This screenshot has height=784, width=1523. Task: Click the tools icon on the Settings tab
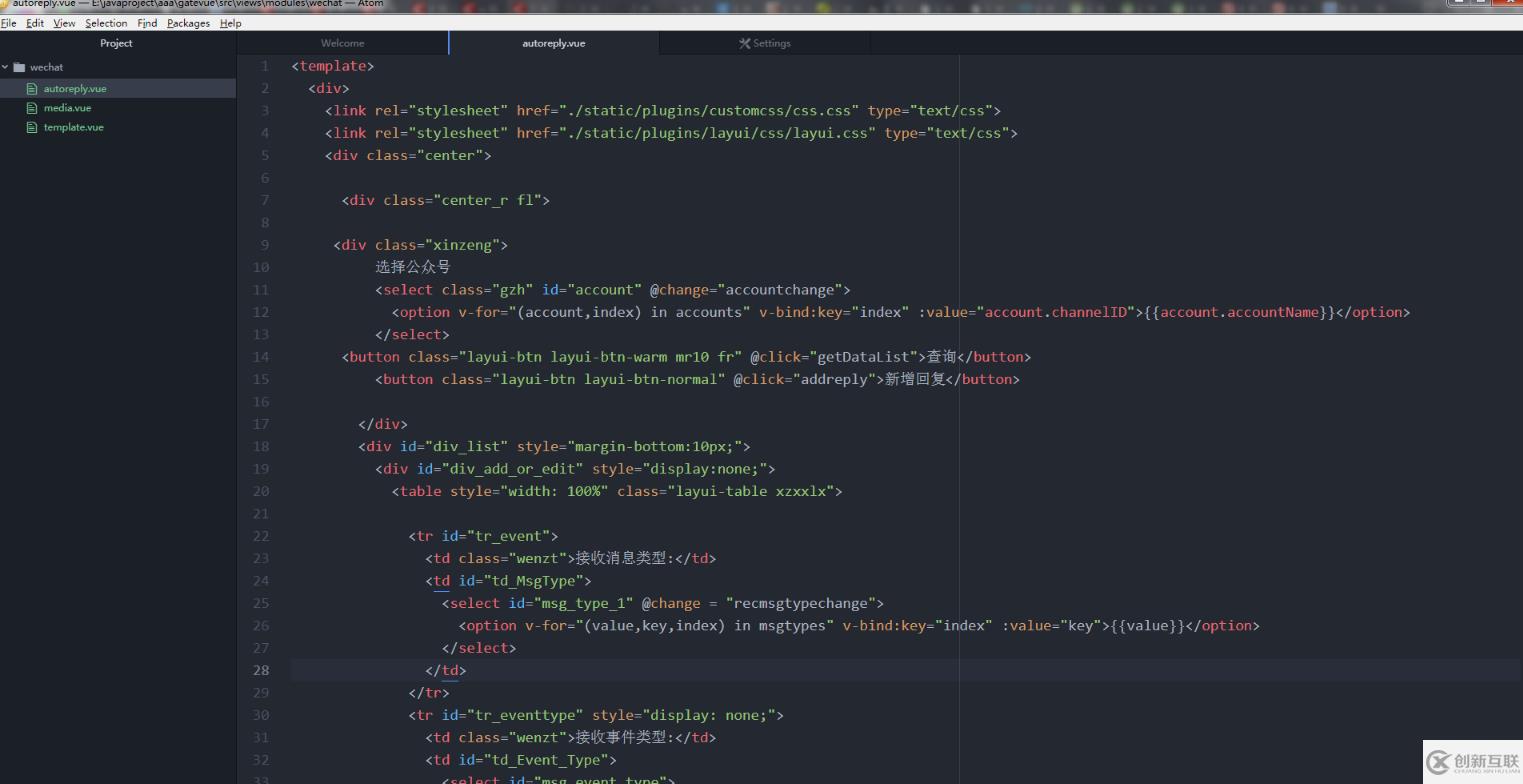point(744,43)
